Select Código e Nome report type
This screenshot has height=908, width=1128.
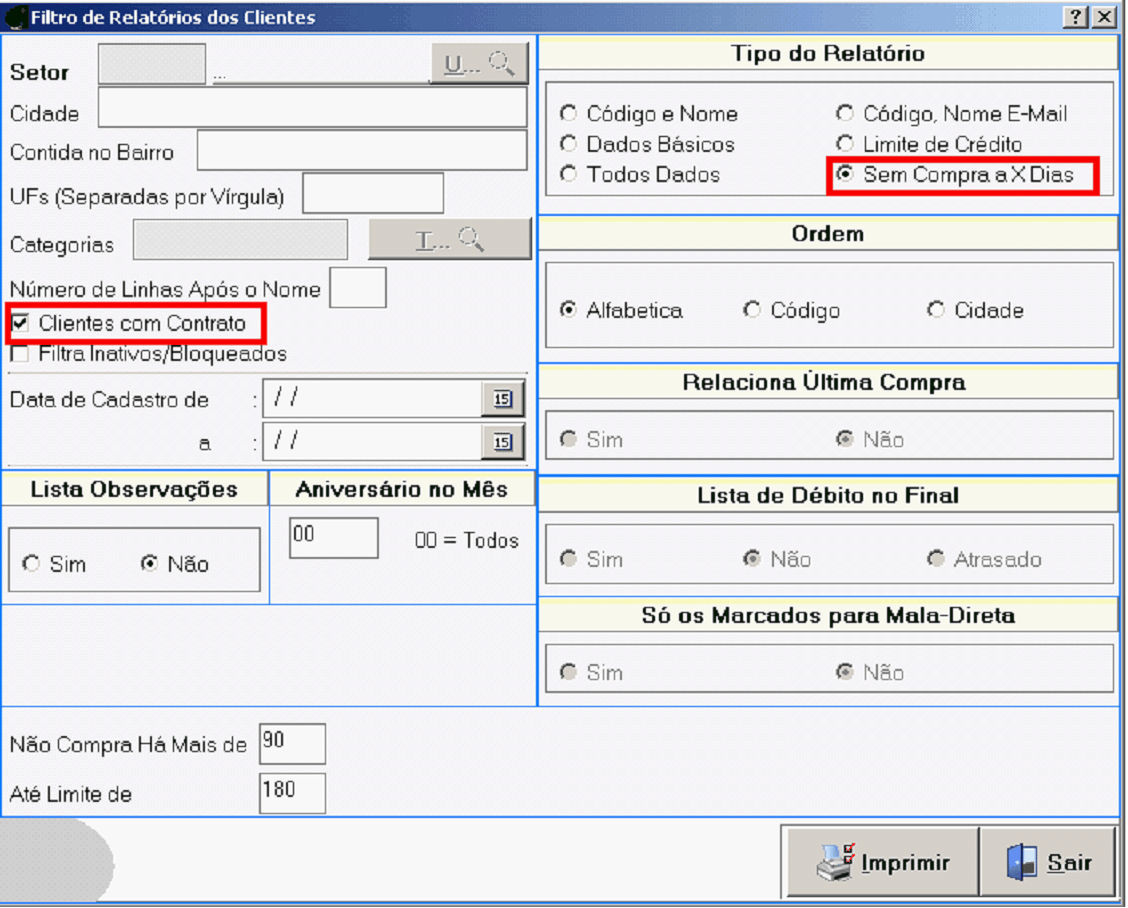pos(568,114)
